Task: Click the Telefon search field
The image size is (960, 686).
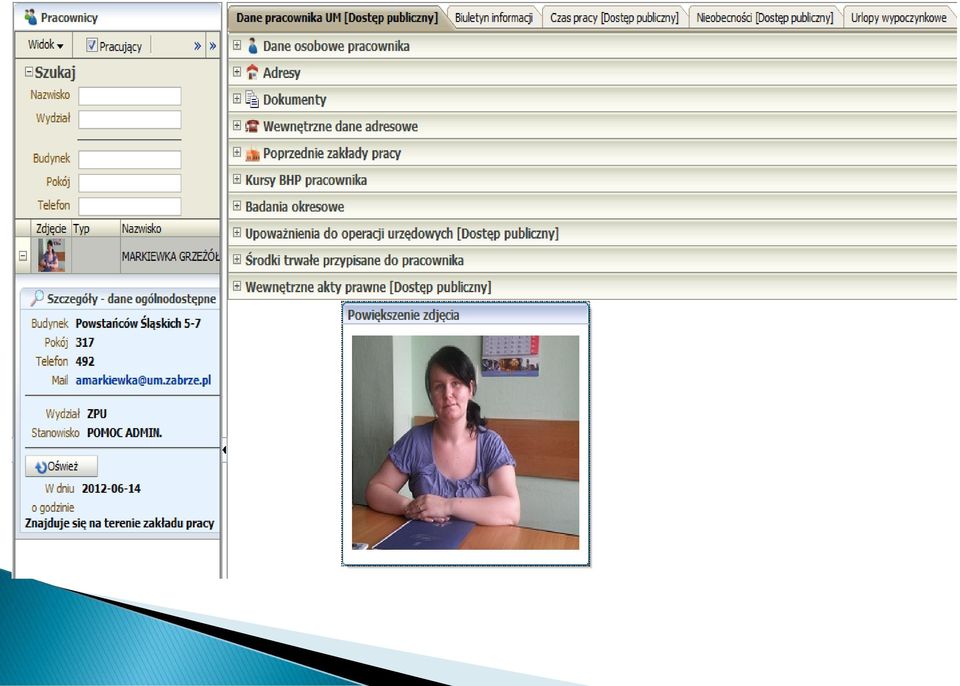Action: coord(130,206)
